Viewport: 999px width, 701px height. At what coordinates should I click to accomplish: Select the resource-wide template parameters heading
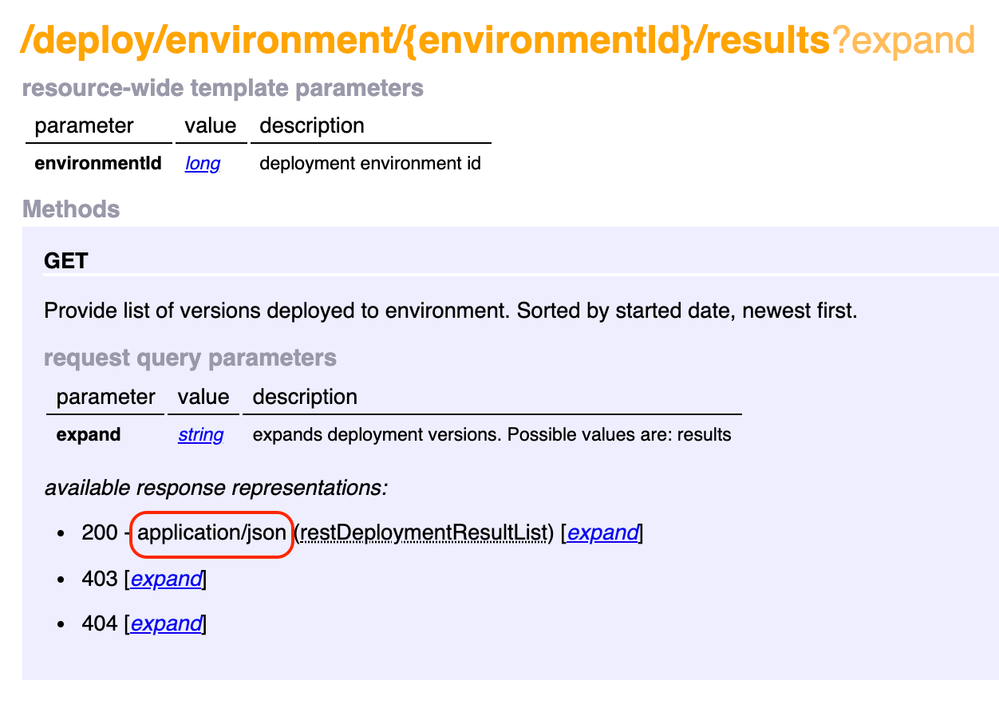[x=222, y=88]
